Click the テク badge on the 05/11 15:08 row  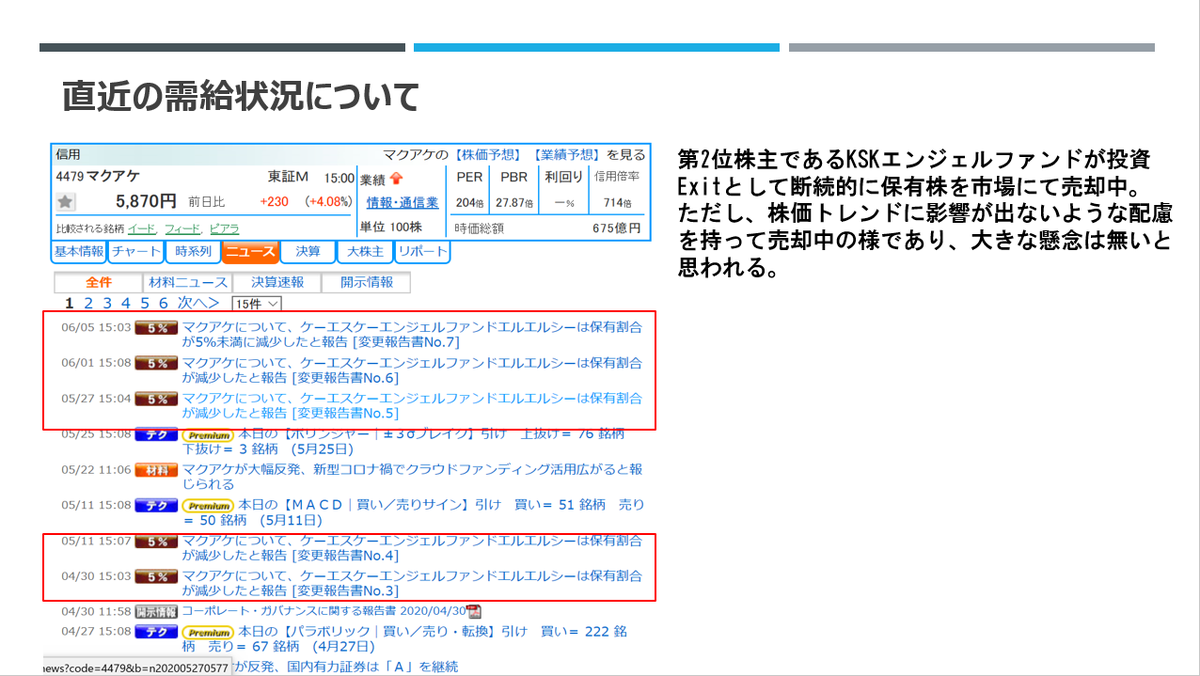[x=156, y=506]
